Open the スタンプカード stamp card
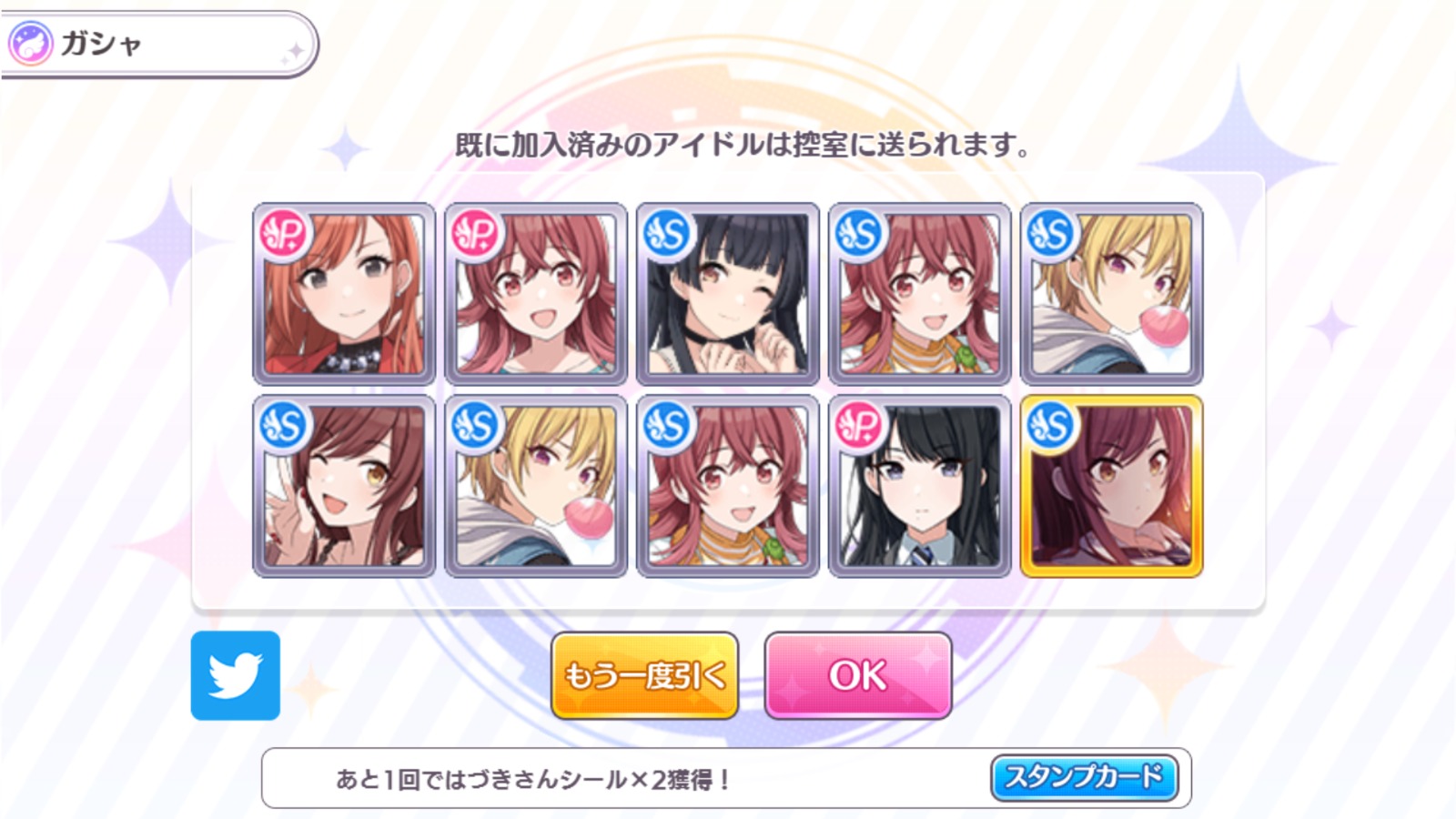The image size is (1456, 819). pos(1084,777)
